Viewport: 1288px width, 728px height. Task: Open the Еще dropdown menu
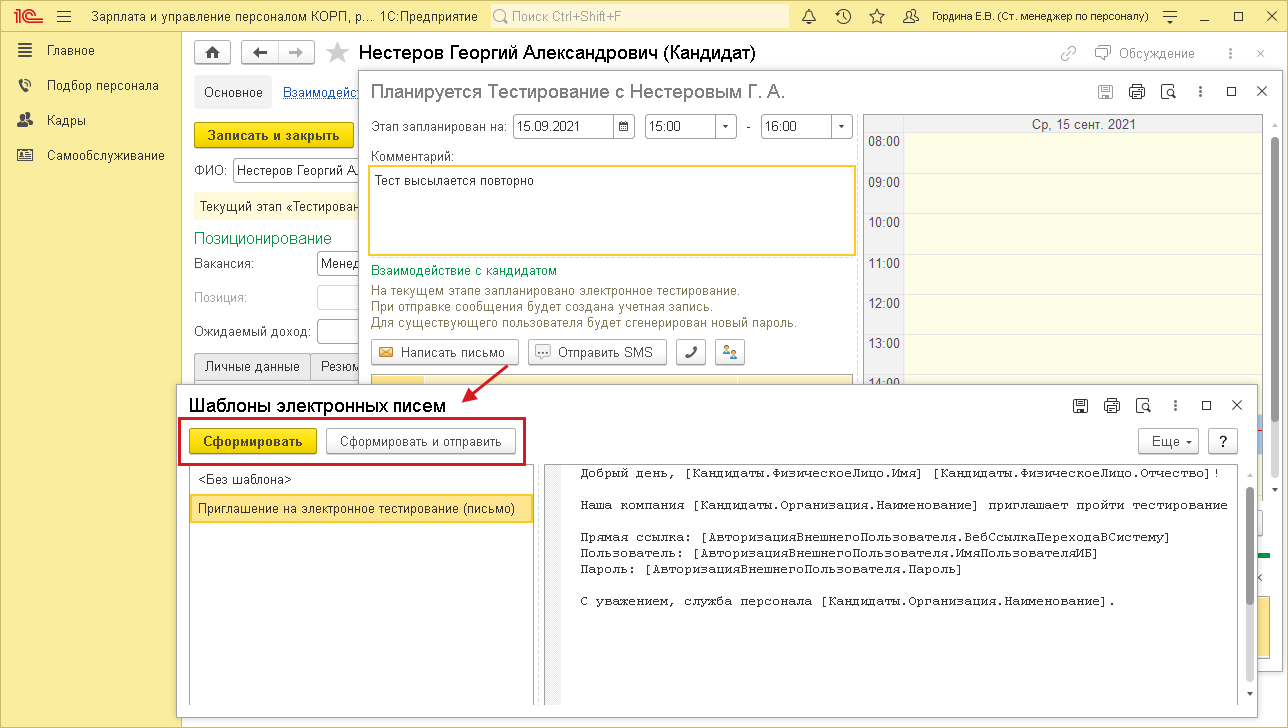click(x=1167, y=441)
